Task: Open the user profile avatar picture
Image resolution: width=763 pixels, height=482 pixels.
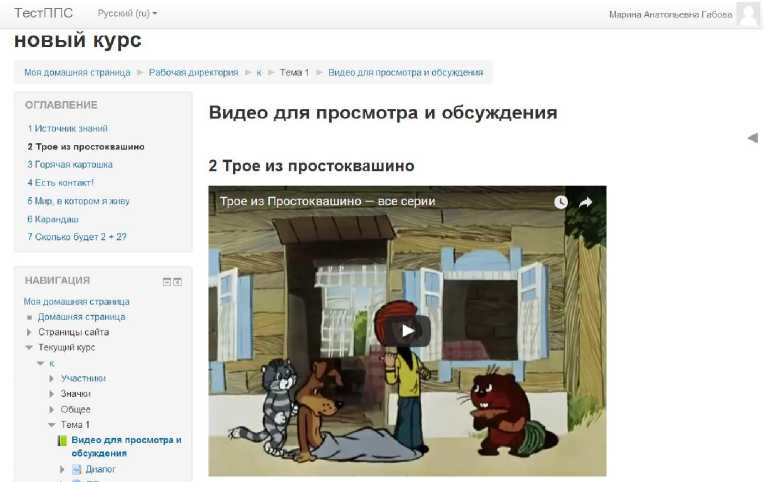Action: [x=748, y=14]
